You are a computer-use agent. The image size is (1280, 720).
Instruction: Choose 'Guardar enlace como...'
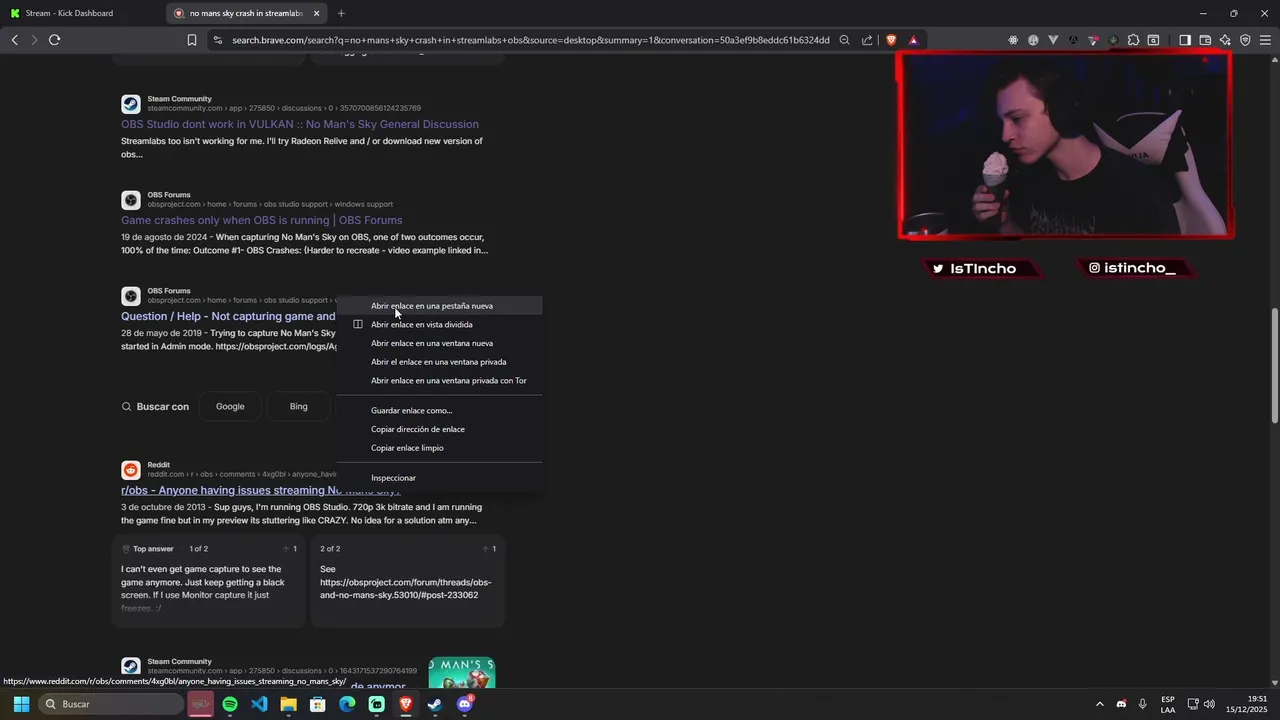pos(439,410)
